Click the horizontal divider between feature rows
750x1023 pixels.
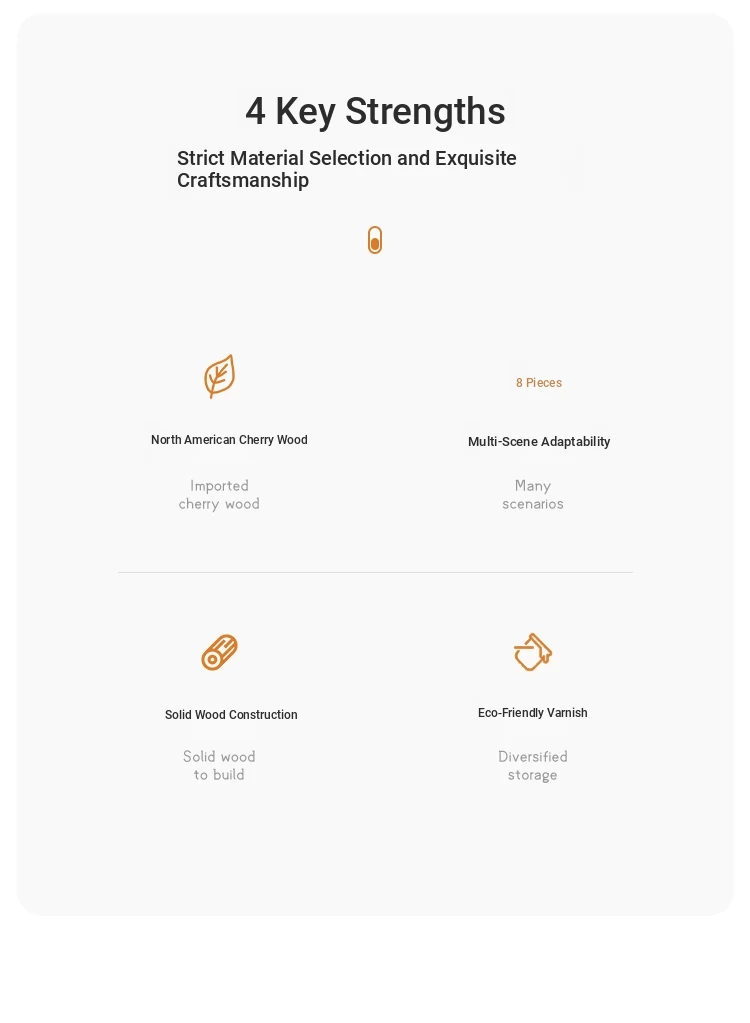(x=375, y=572)
